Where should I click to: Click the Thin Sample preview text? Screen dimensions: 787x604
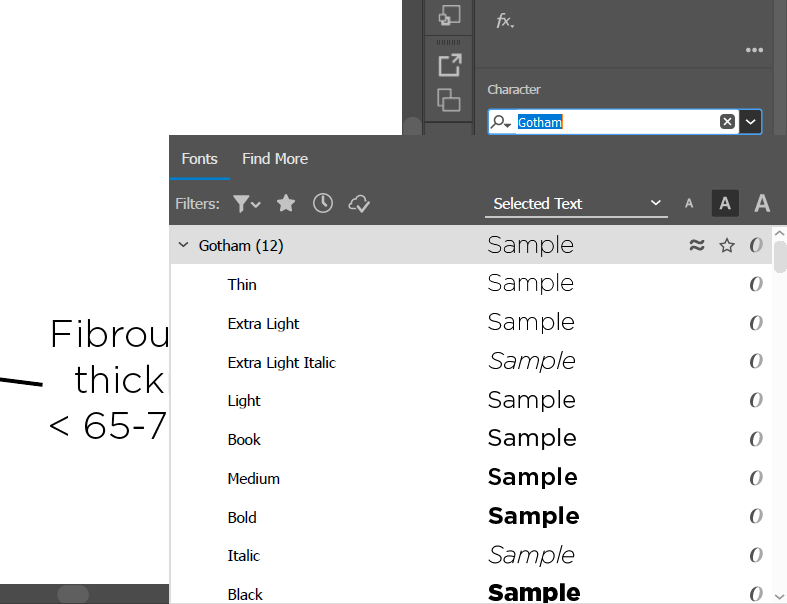pos(531,284)
